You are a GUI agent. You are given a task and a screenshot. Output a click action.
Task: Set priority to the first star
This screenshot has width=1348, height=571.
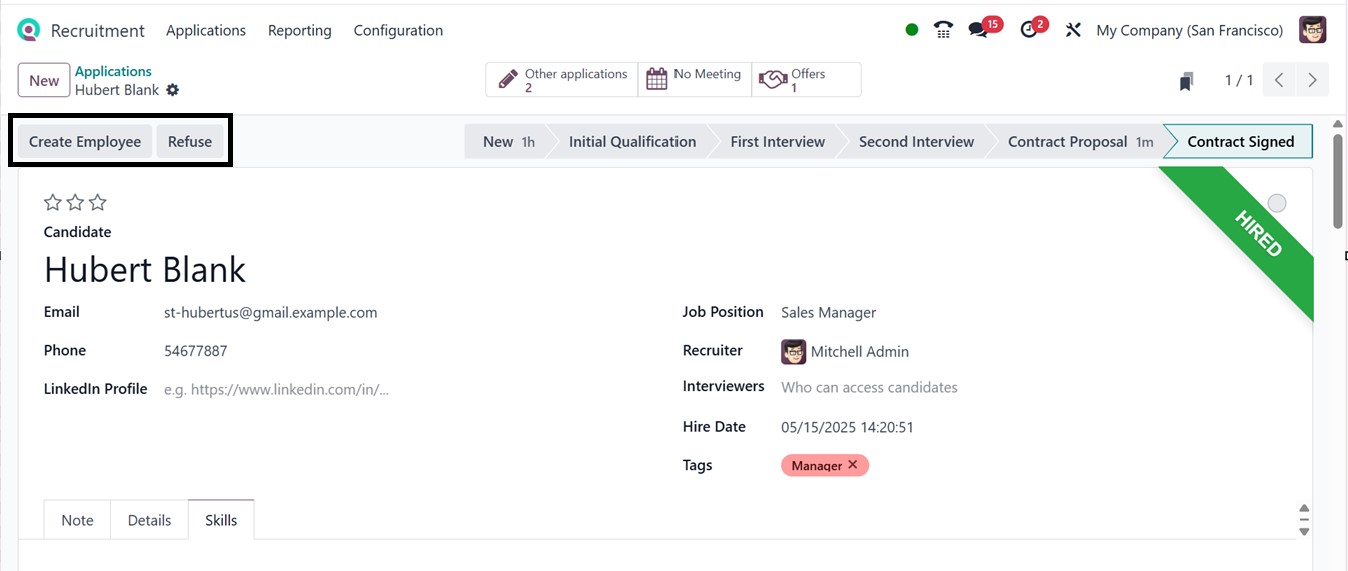tap(53, 203)
